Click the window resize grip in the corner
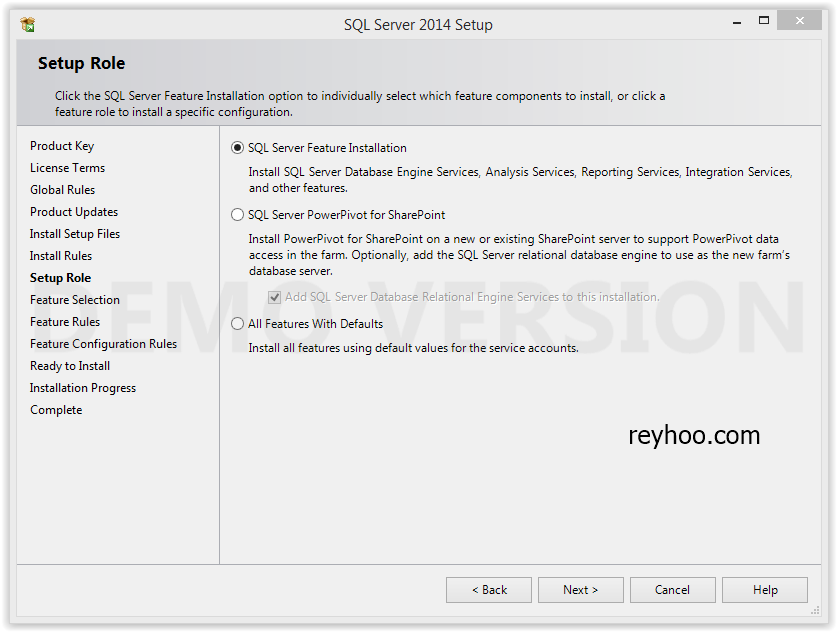This screenshot has width=837, height=632. click(815, 610)
